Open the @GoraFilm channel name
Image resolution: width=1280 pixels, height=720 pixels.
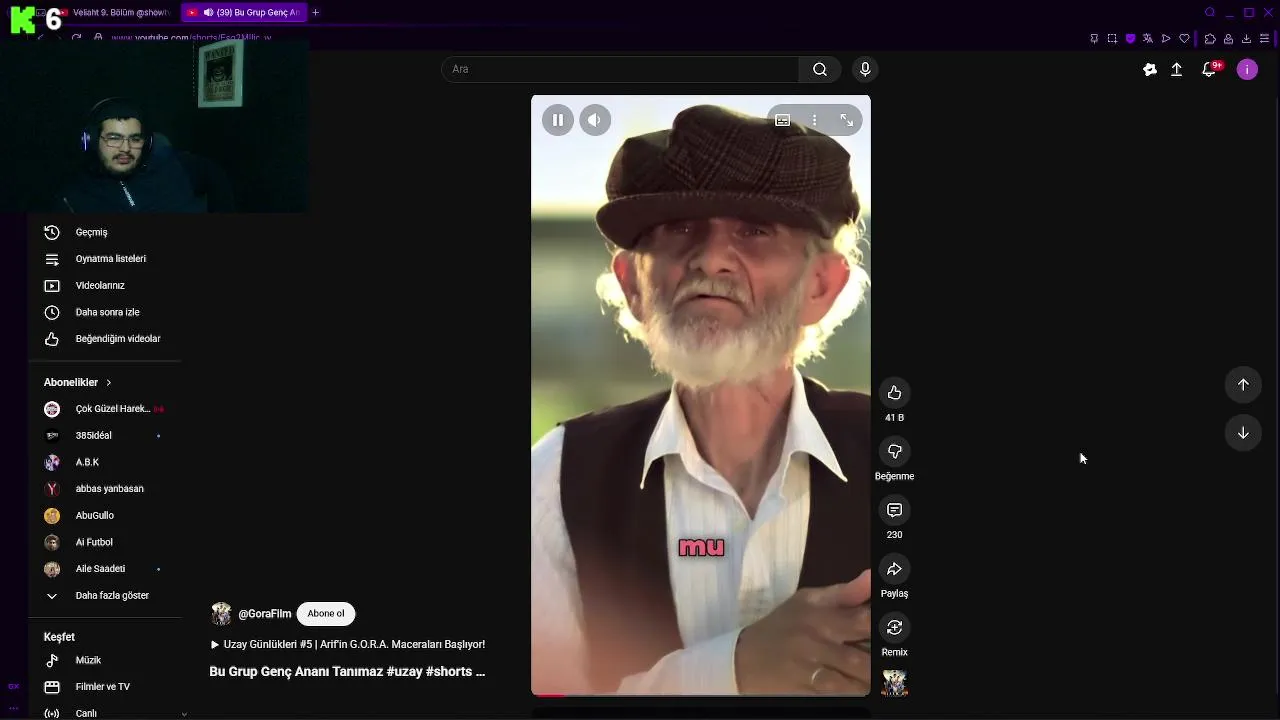tap(265, 614)
